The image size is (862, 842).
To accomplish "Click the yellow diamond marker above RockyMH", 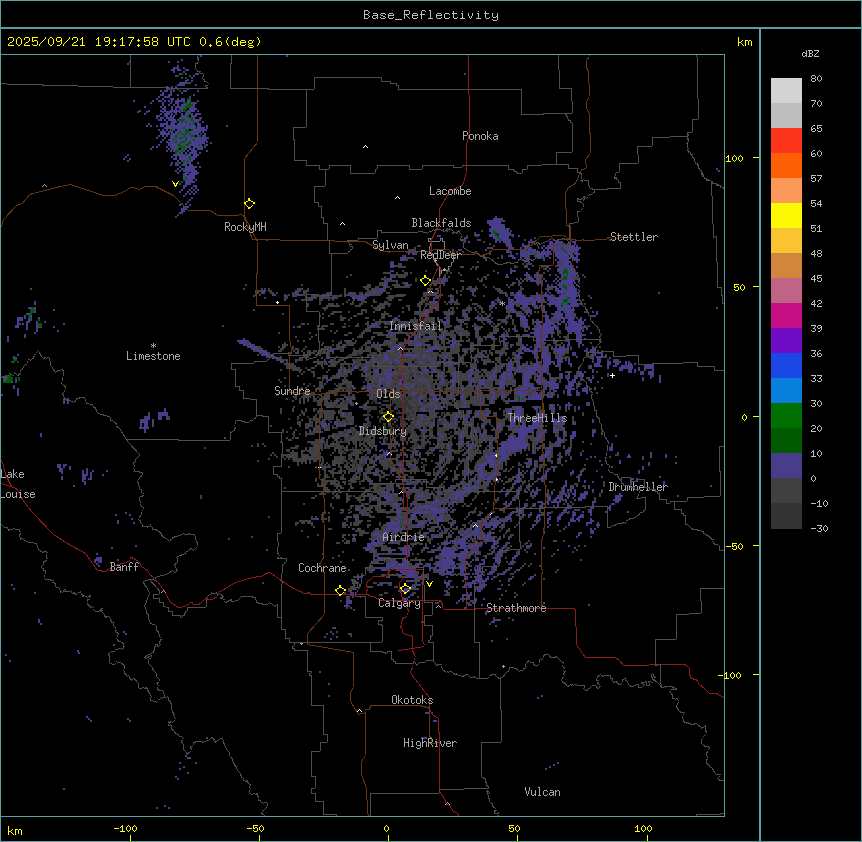I will [x=249, y=203].
